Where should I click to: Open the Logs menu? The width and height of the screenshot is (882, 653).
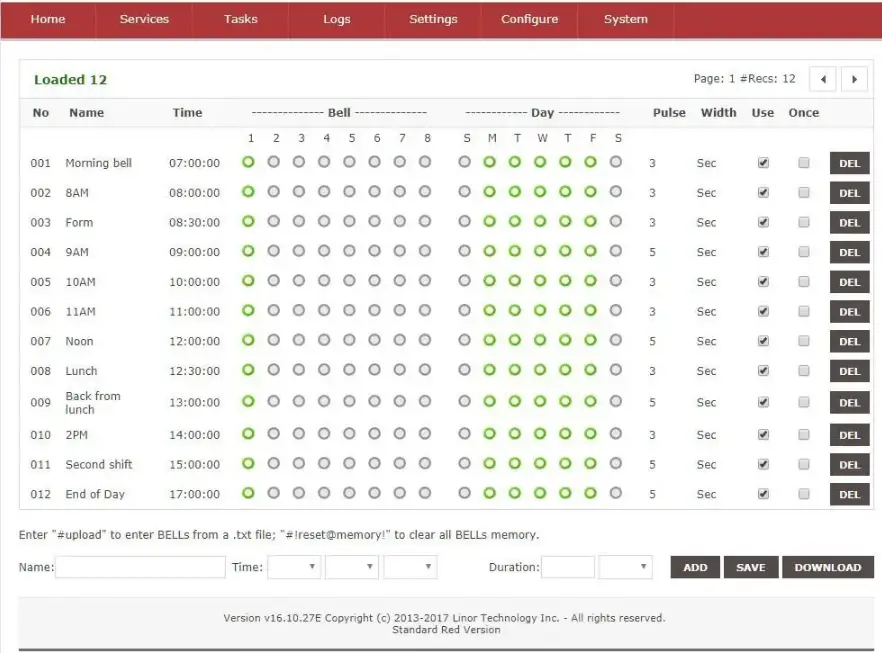pos(336,18)
